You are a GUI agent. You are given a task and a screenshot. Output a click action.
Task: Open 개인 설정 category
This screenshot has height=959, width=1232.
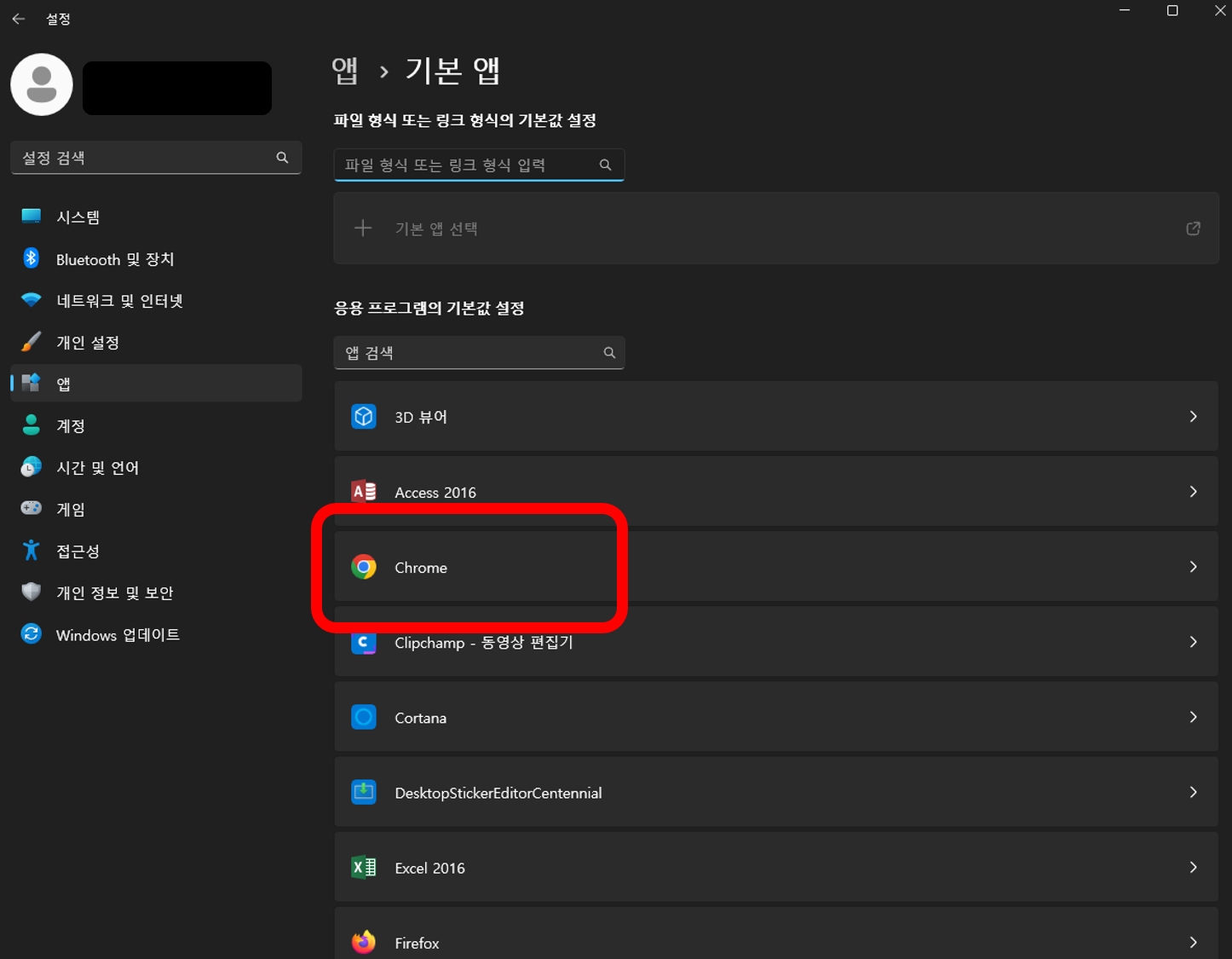(156, 342)
